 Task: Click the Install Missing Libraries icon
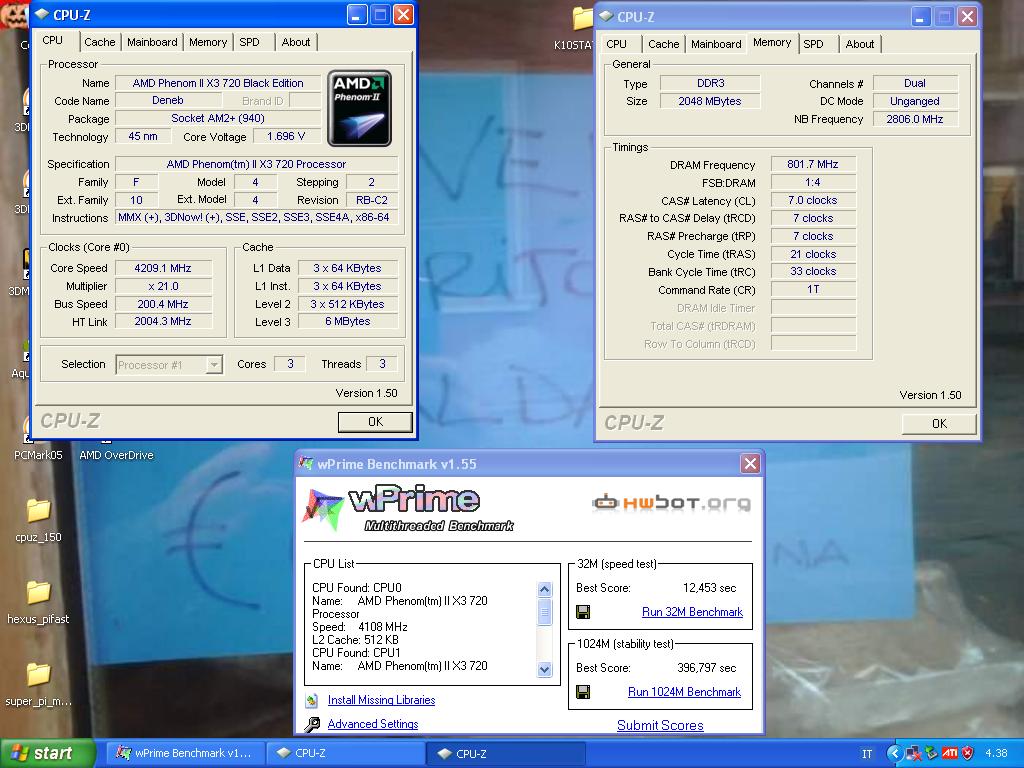click(x=312, y=700)
